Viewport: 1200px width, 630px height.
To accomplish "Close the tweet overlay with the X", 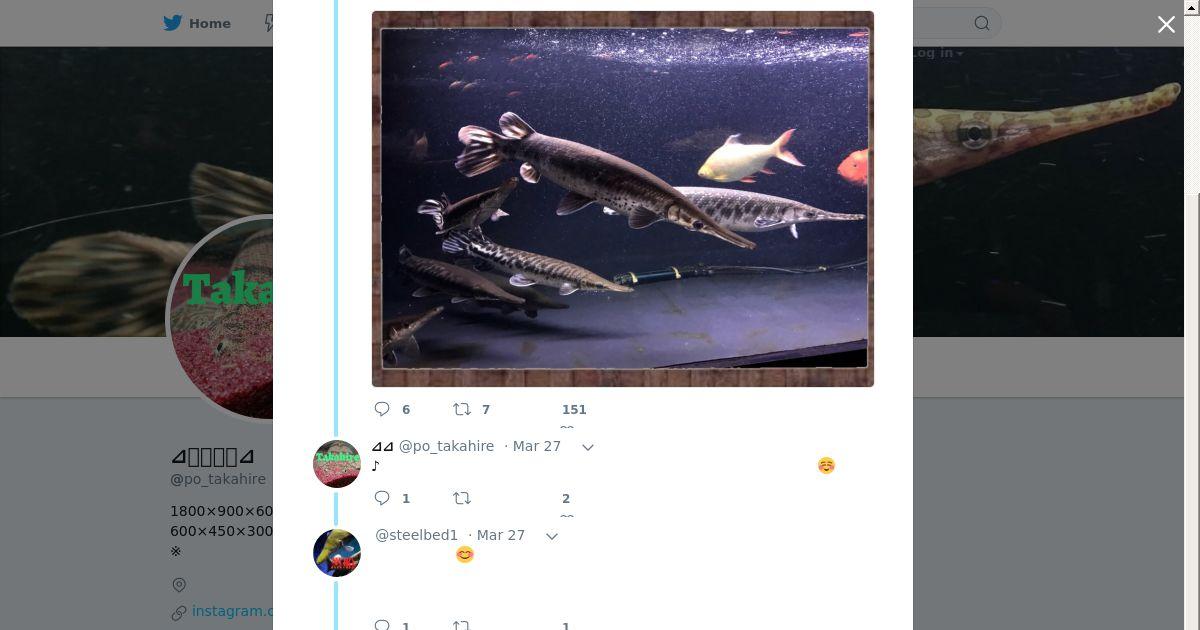I will point(1166,25).
